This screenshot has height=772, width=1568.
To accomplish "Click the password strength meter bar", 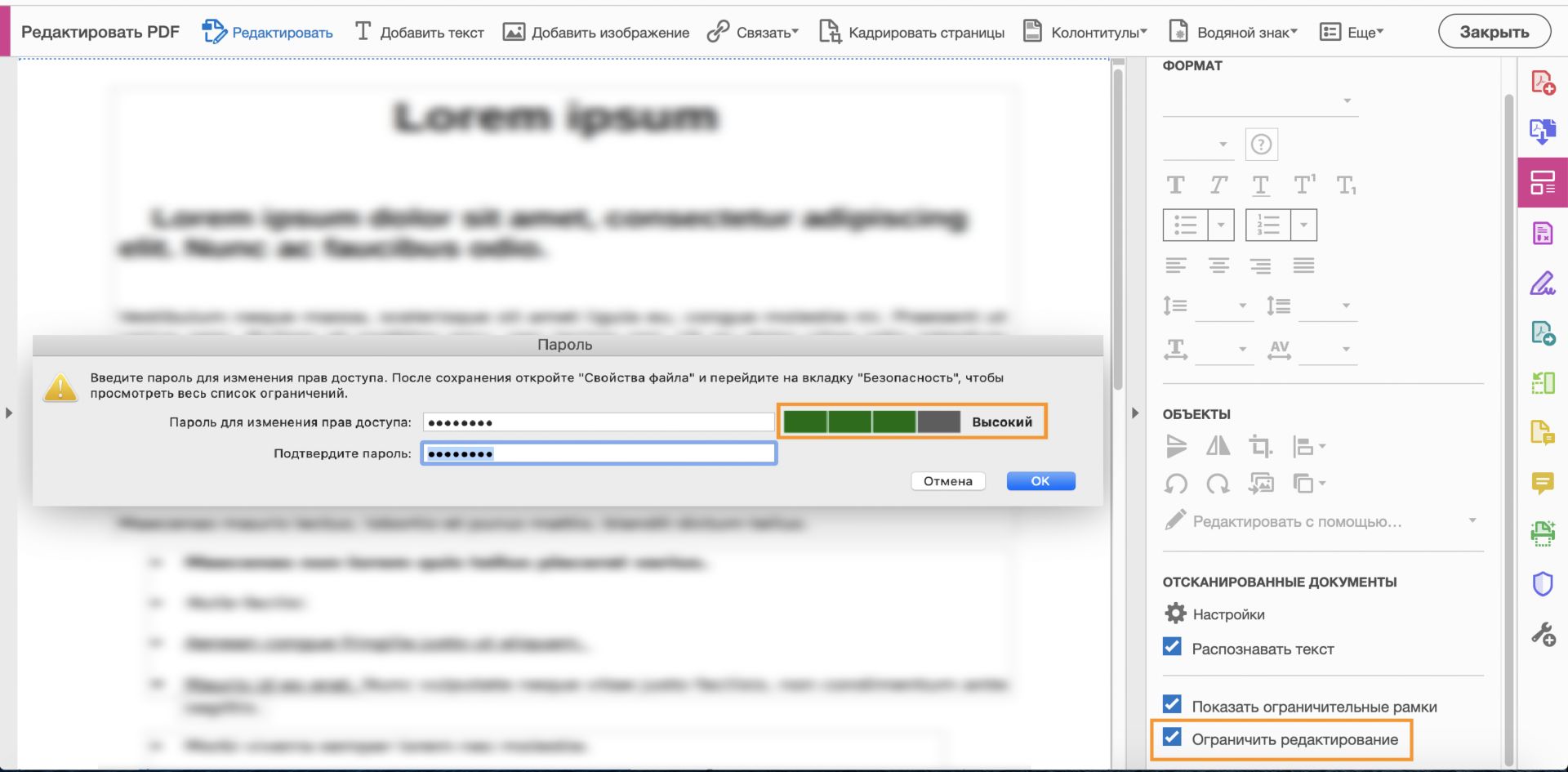I will (x=871, y=422).
